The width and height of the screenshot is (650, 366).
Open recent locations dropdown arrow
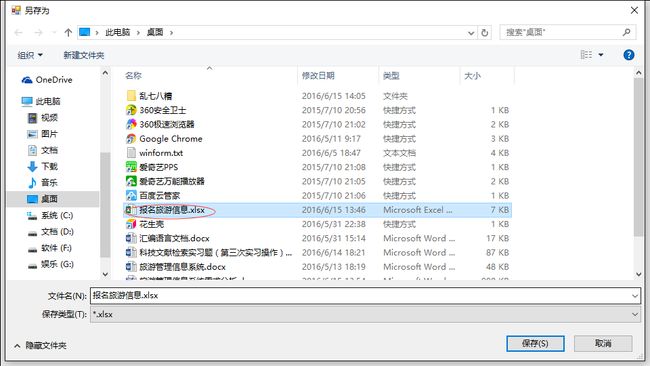(53, 32)
